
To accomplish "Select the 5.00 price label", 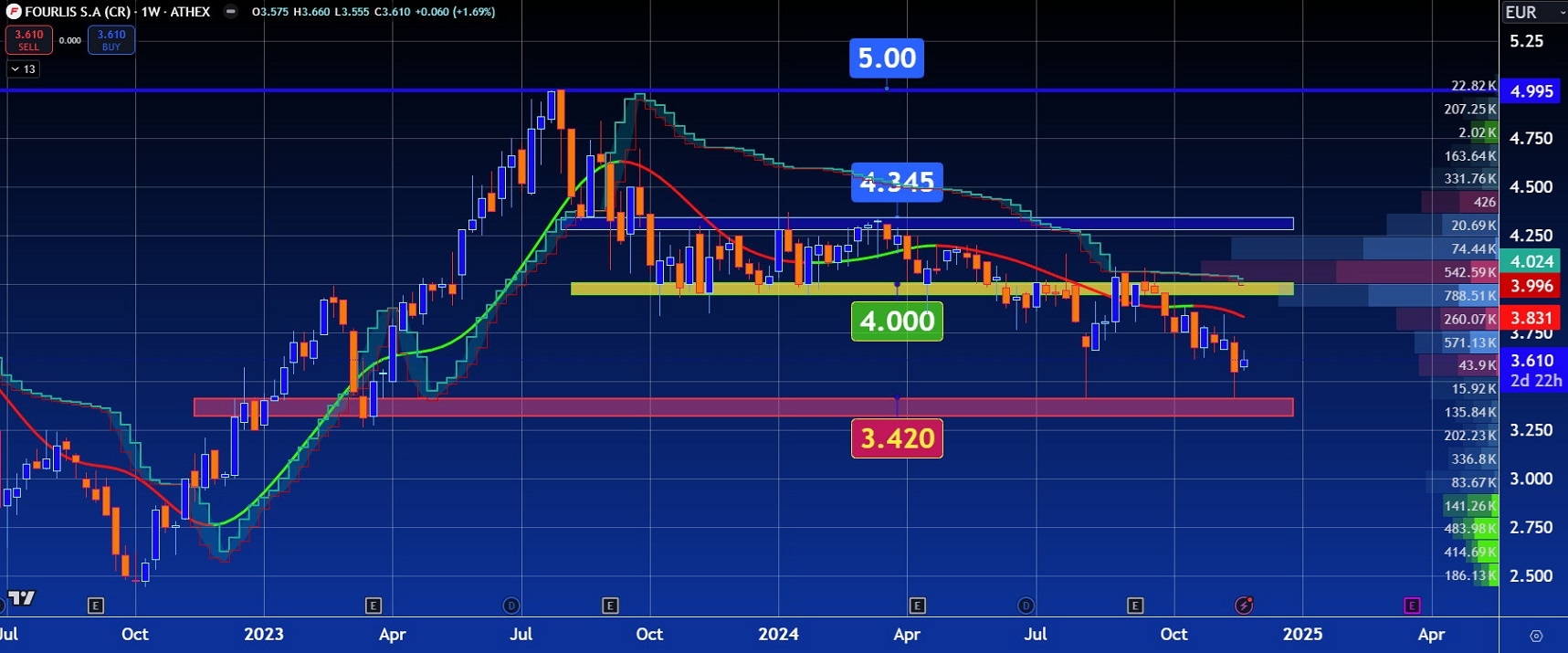I will pos(887,58).
